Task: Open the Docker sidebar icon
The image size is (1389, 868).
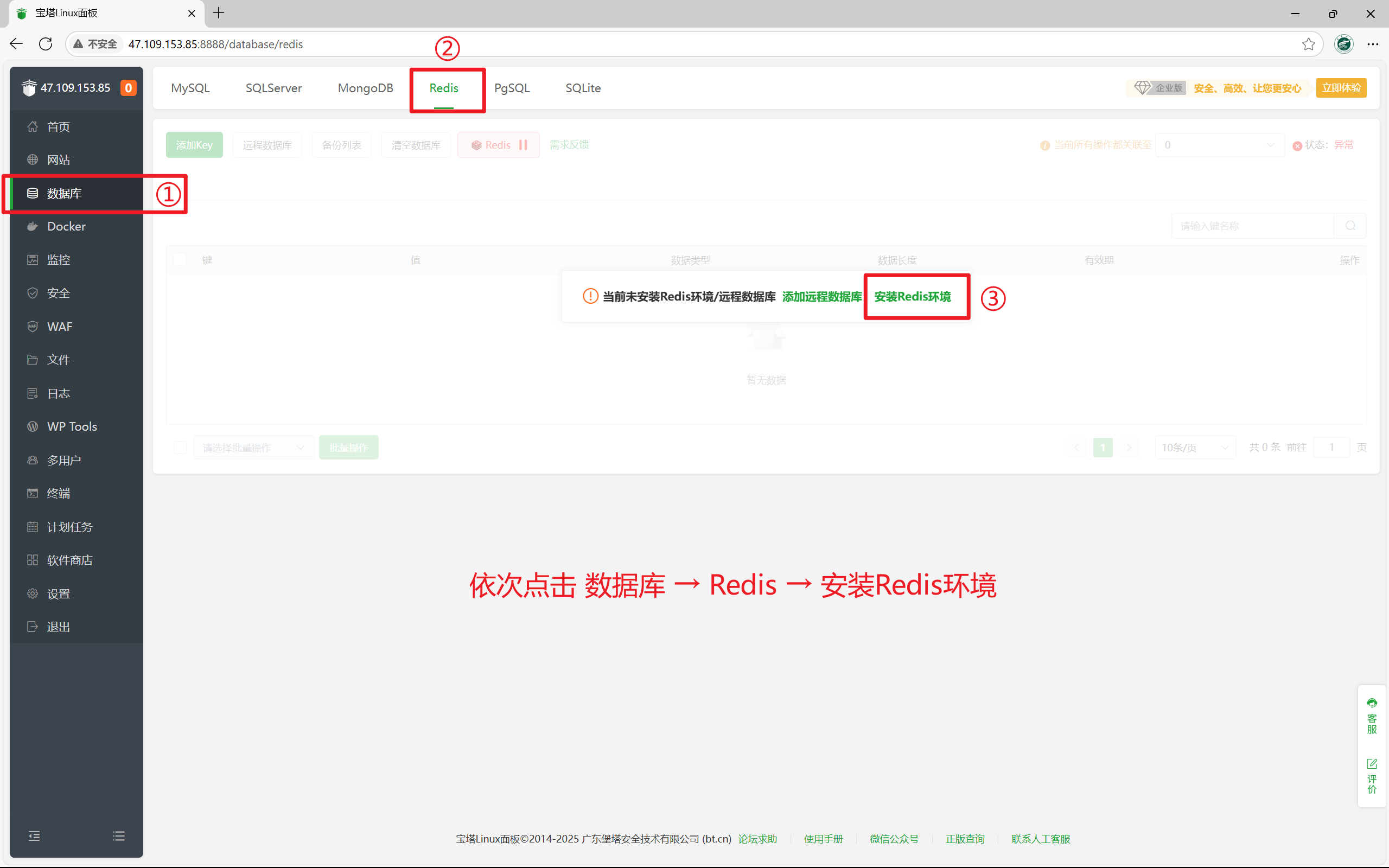Action: 33,226
